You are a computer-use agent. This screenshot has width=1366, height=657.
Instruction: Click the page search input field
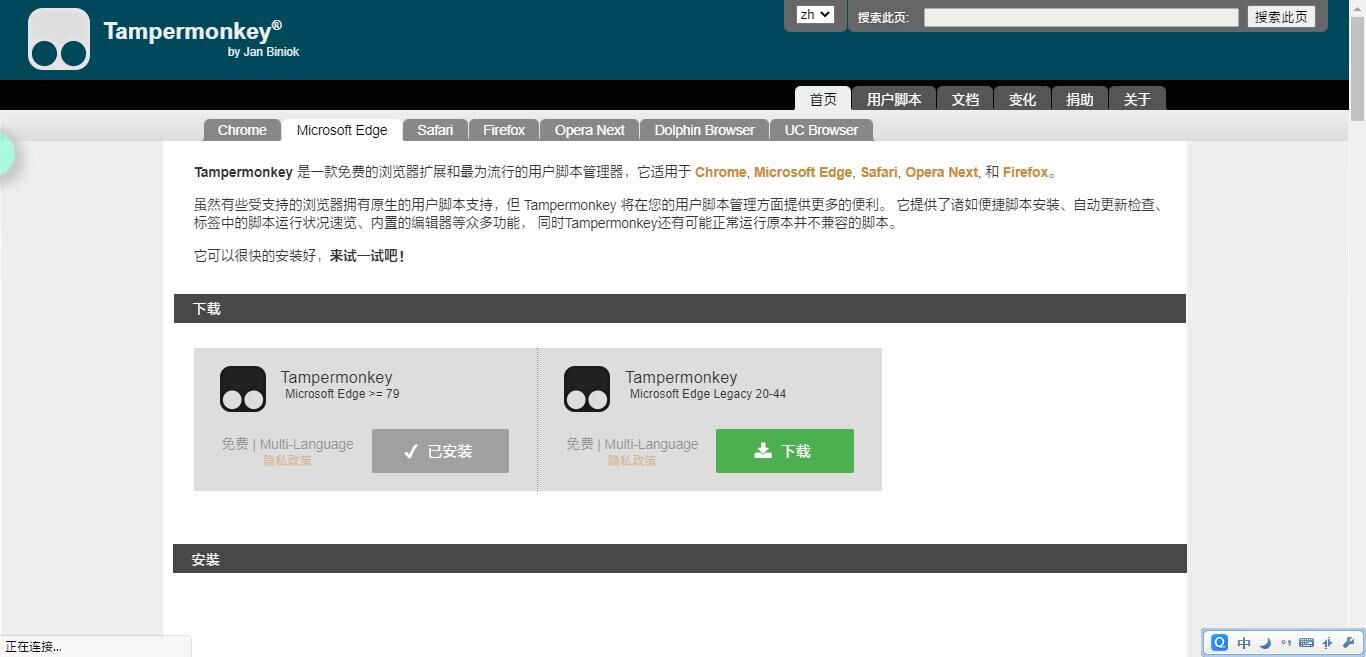pos(1080,17)
